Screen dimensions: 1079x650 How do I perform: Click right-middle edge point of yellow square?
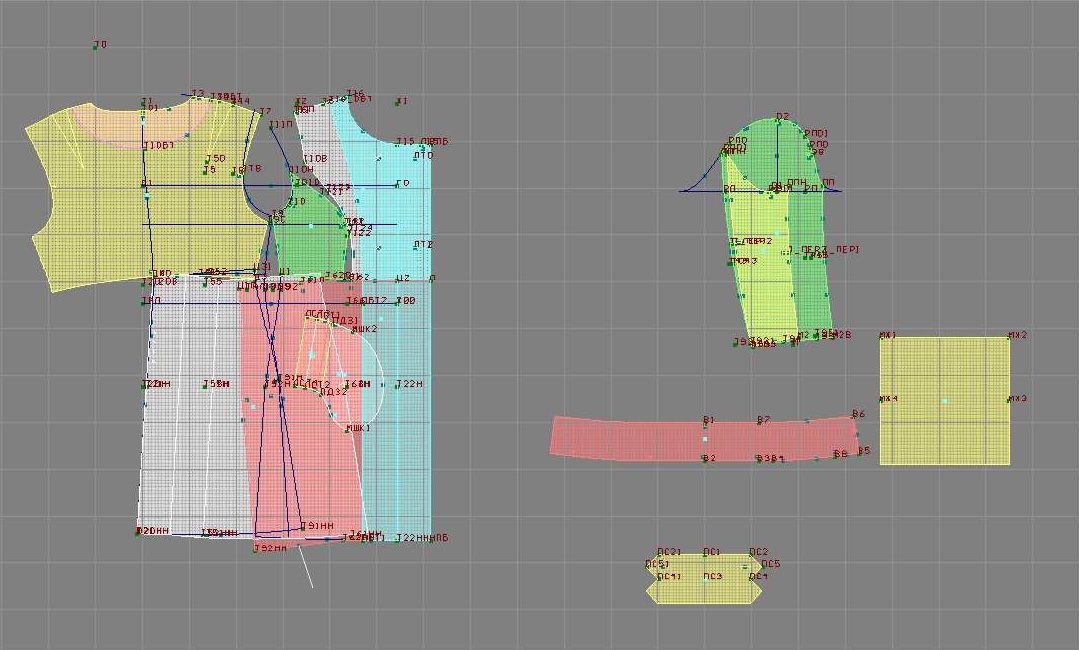click(1009, 400)
